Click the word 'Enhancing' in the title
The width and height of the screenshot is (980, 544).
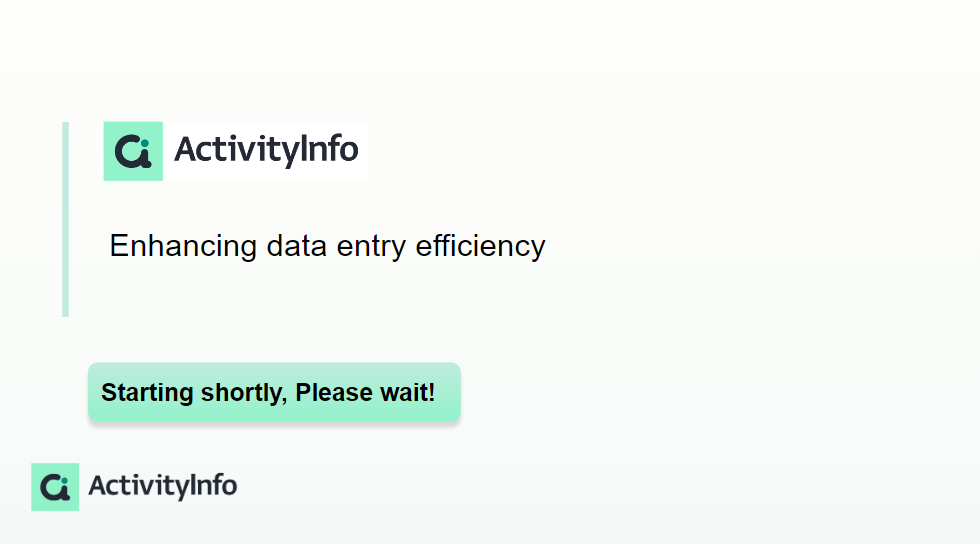pos(183,246)
